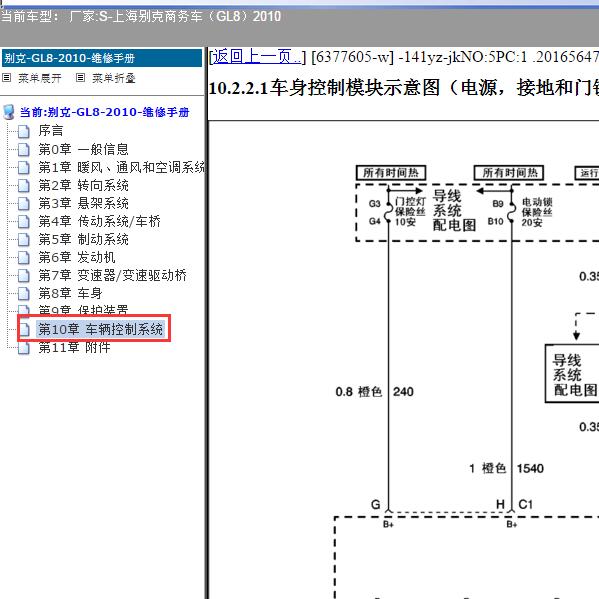The image size is (599, 599).
Task: Click the 菜单展开 expand-menu button
Action: tap(40, 78)
